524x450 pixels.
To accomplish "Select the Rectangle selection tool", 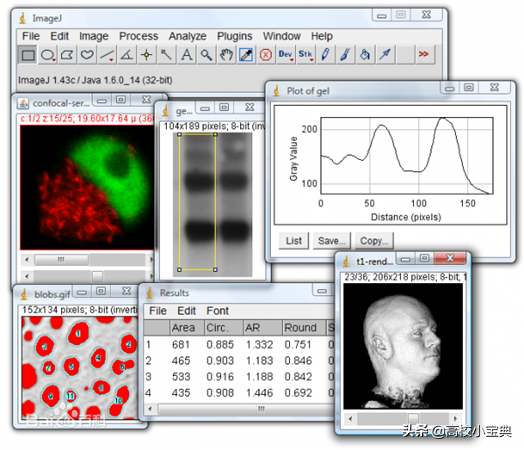I will click(x=28, y=55).
